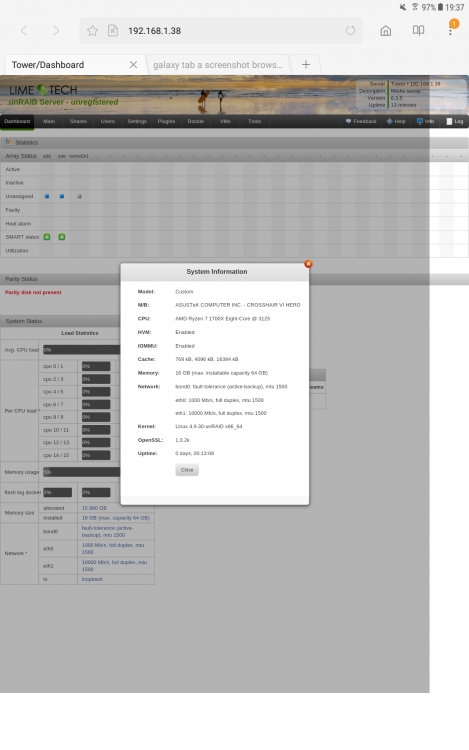Click the Unassigned grey marker under nvme0n1
Image resolution: width=469 pixels, height=750 pixels.
(79, 196)
